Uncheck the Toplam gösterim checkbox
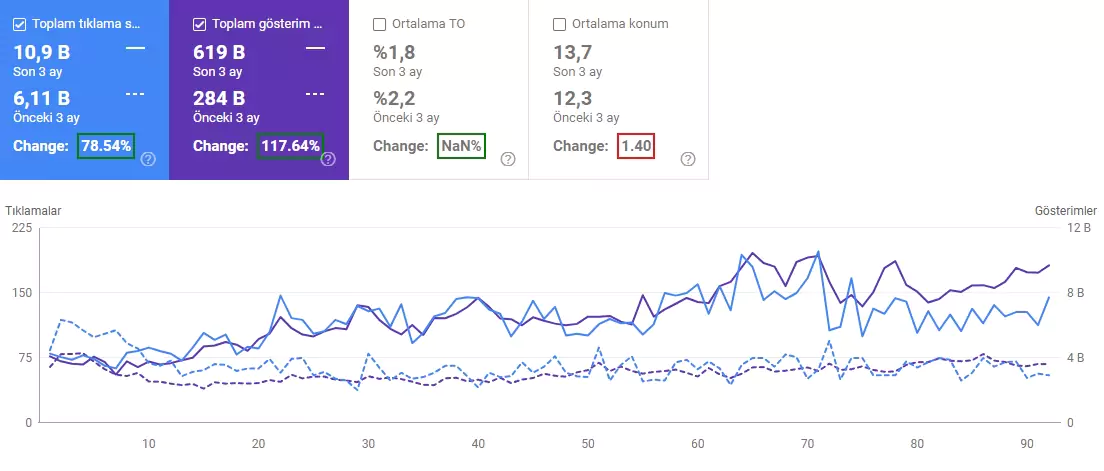Viewport: 1104px width, 471px height. click(x=200, y=24)
